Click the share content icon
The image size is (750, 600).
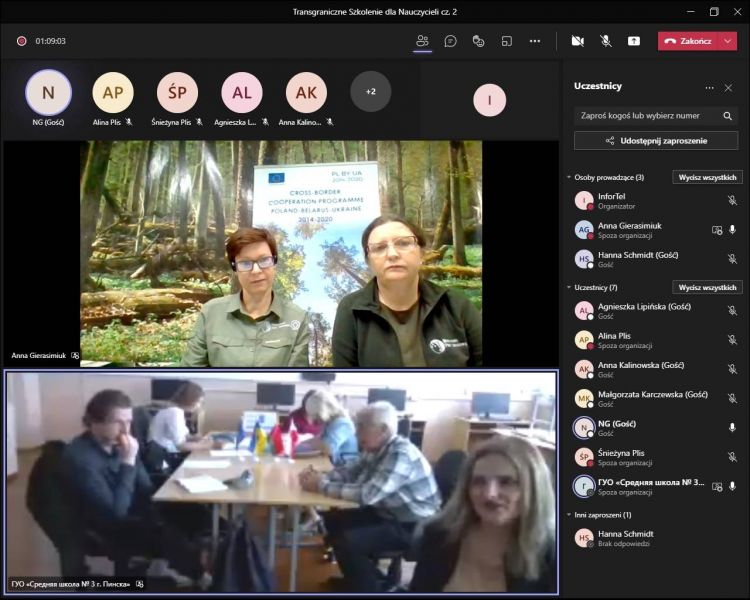[x=634, y=41]
